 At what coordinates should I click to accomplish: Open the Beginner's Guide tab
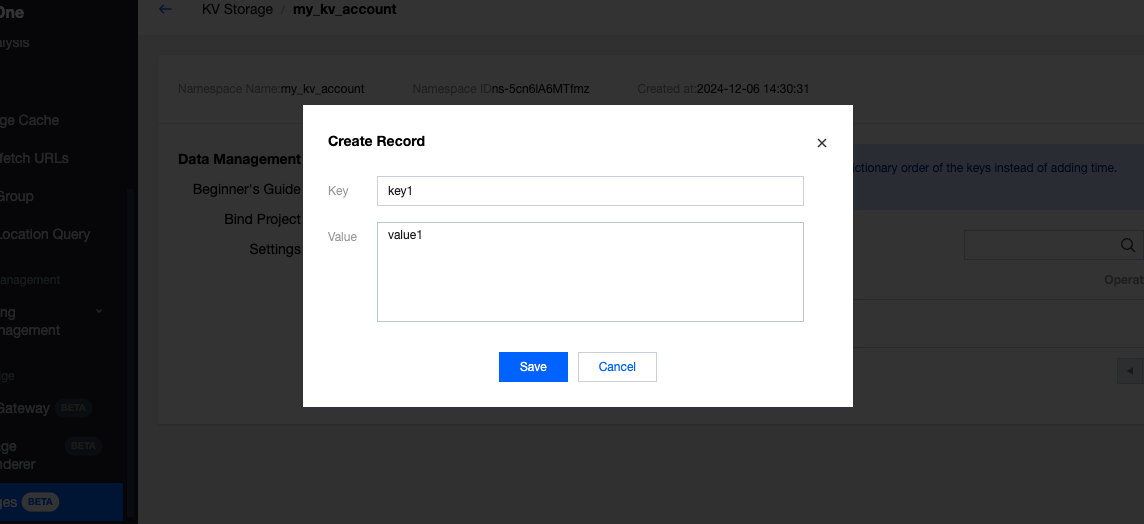point(246,189)
